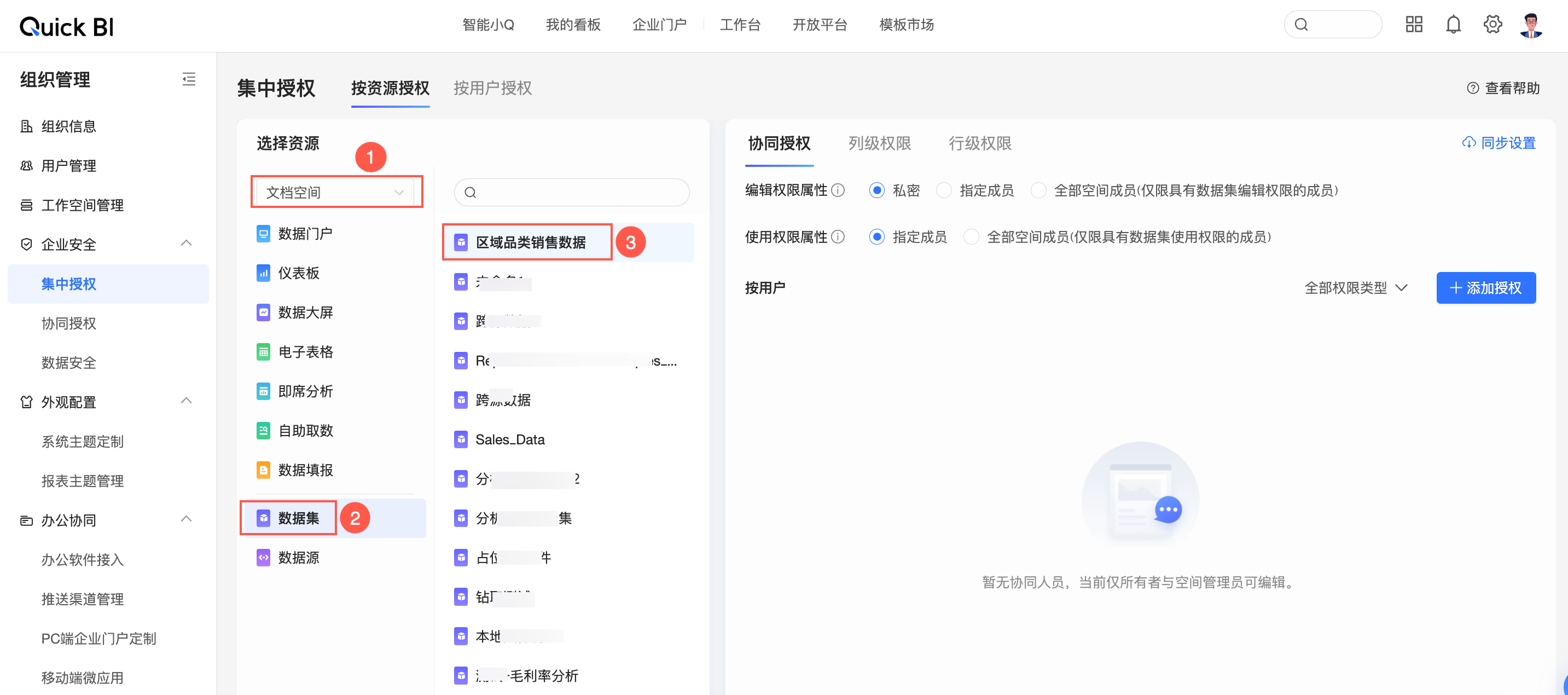1568x695 pixels.
Task: Click the 使用权限属性 info icon
Action: click(x=838, y=237)
